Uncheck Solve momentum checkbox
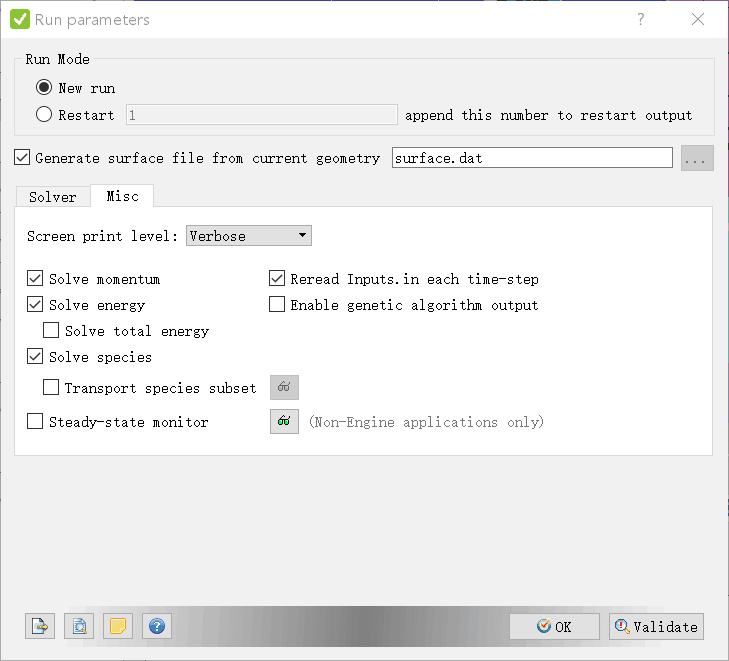 pos(35,278)
